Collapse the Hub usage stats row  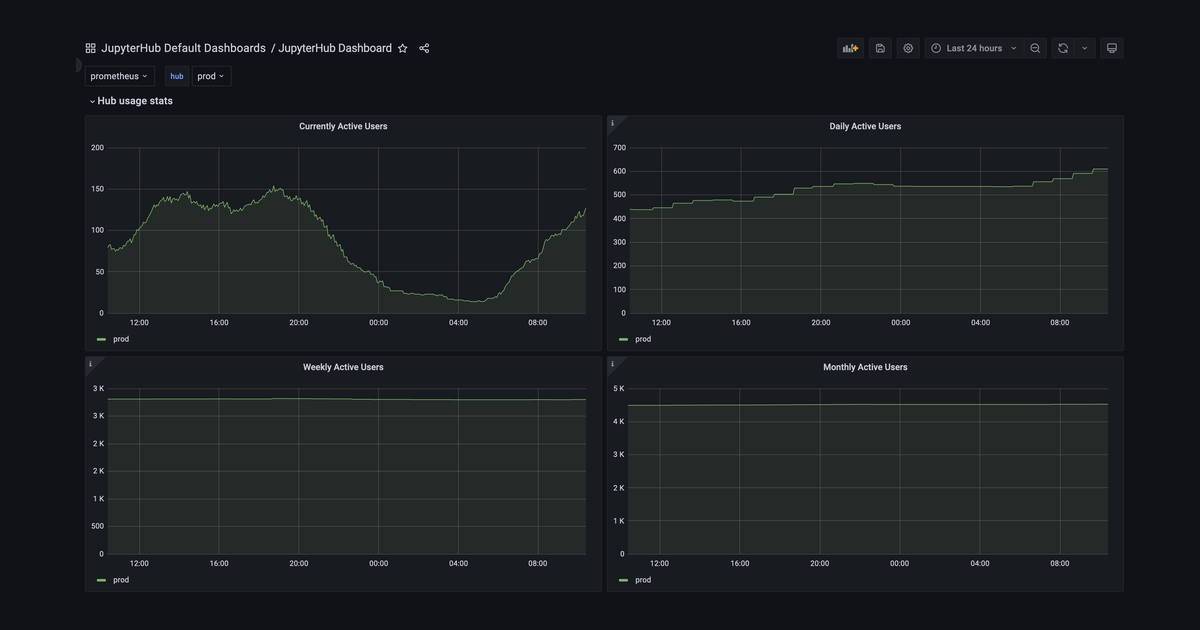coord(131,101)
